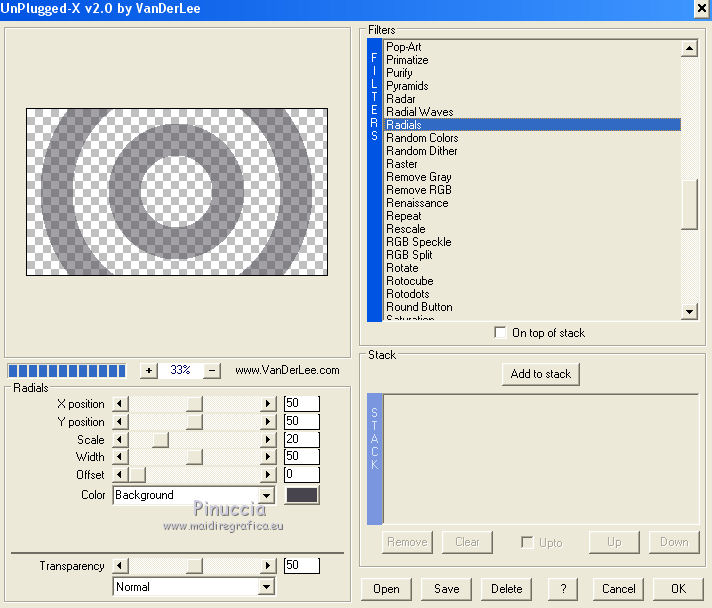
Task: Click Y position slider left arrow
Action: pos(120,422)
